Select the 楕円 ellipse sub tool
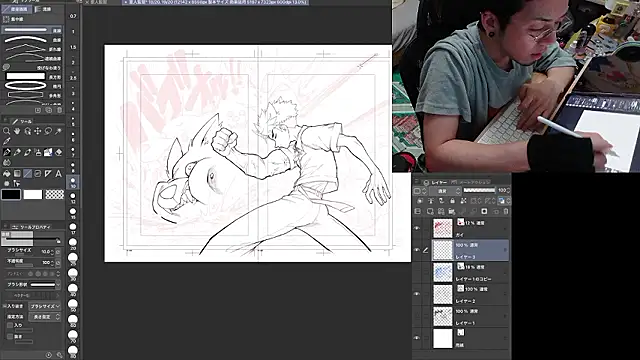The image size is (640, 360). pos(33,86)
